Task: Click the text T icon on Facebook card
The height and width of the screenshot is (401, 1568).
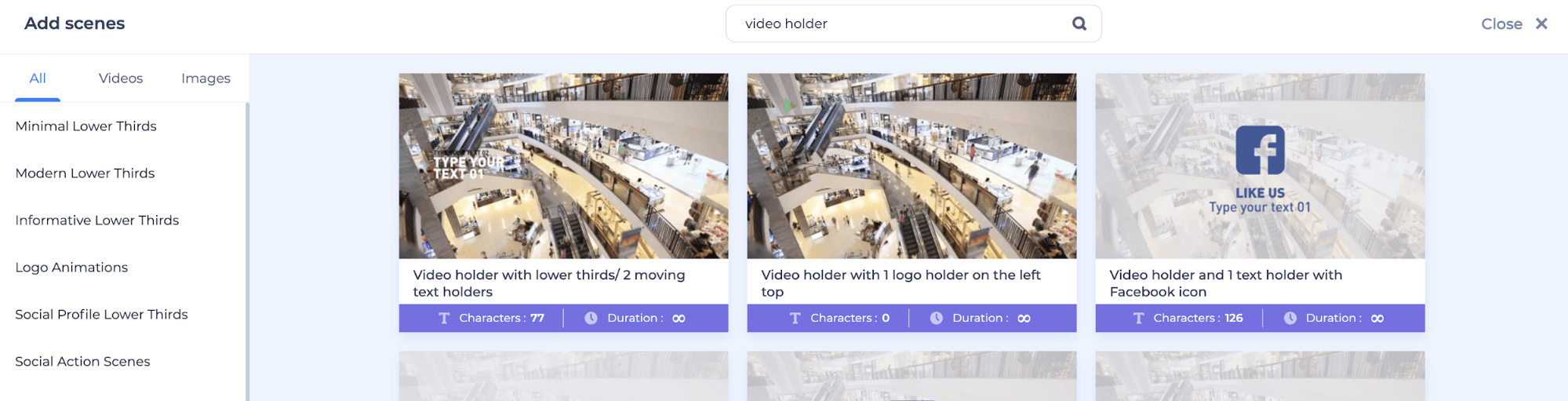Action: (x=1138, y=318)
